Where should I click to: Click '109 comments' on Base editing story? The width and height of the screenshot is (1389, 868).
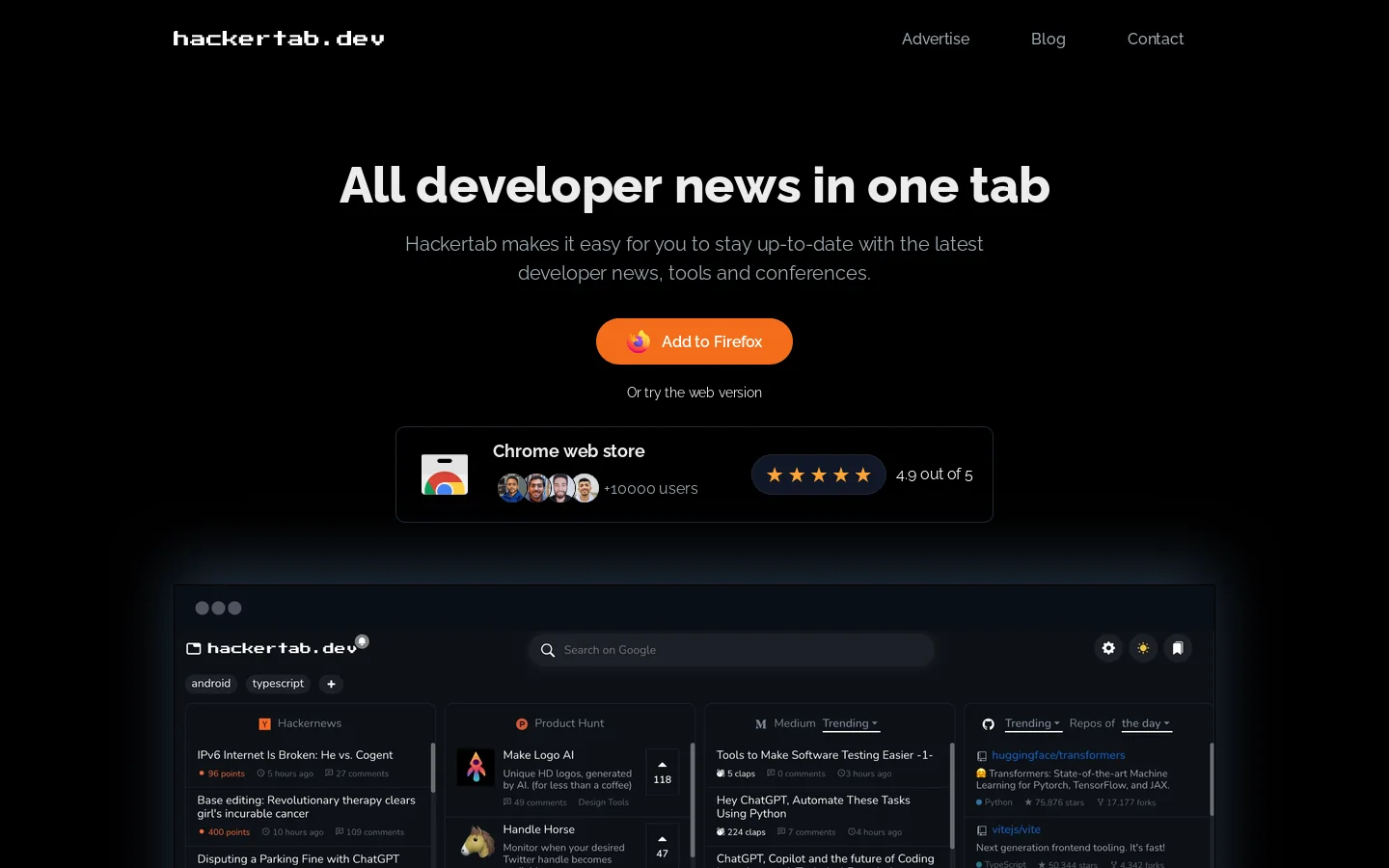(369, 832)
